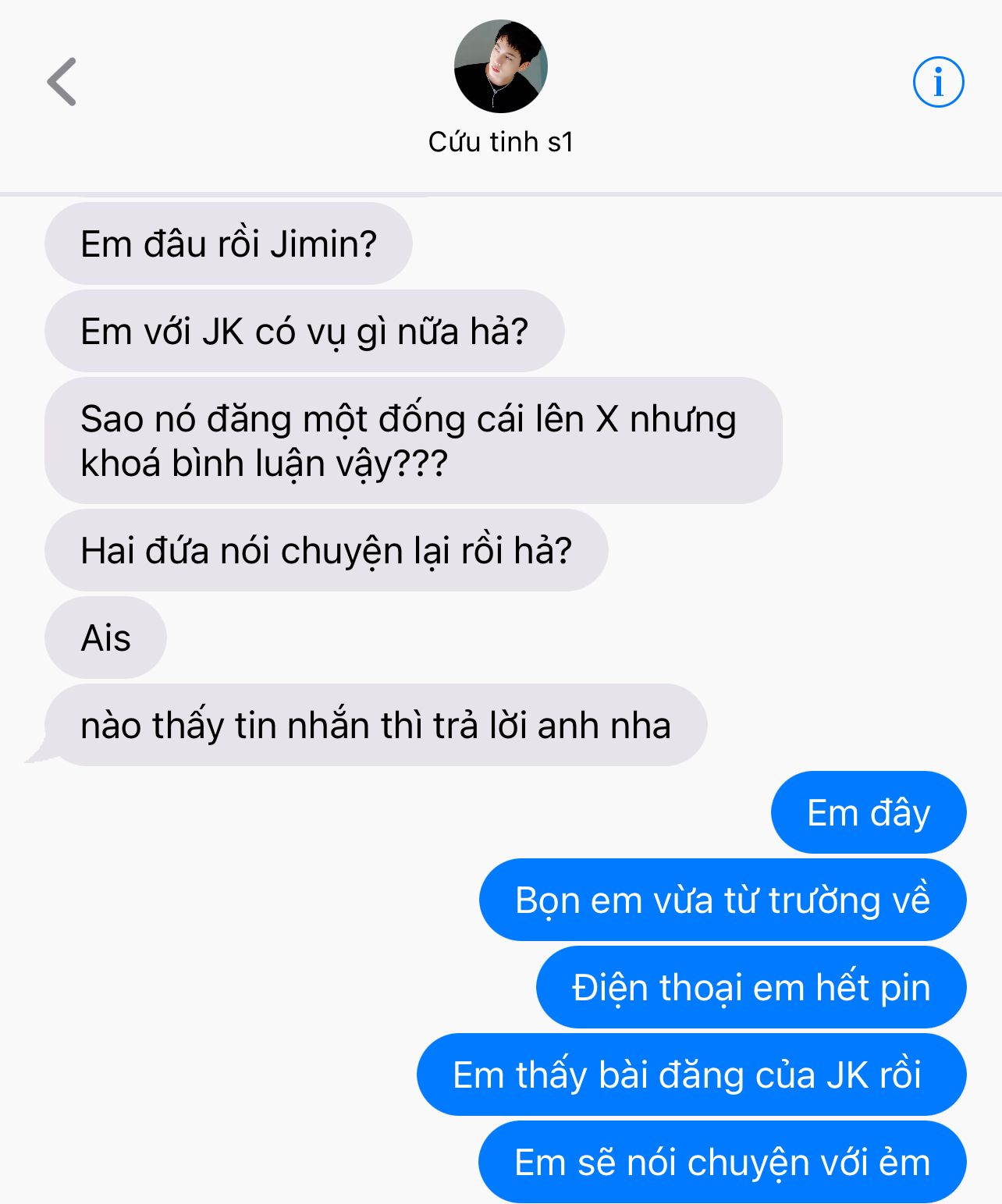This screenshot has height=1204, width=1002.
Task: Click the bubble tail of last received message
Action: pos(41,751)
